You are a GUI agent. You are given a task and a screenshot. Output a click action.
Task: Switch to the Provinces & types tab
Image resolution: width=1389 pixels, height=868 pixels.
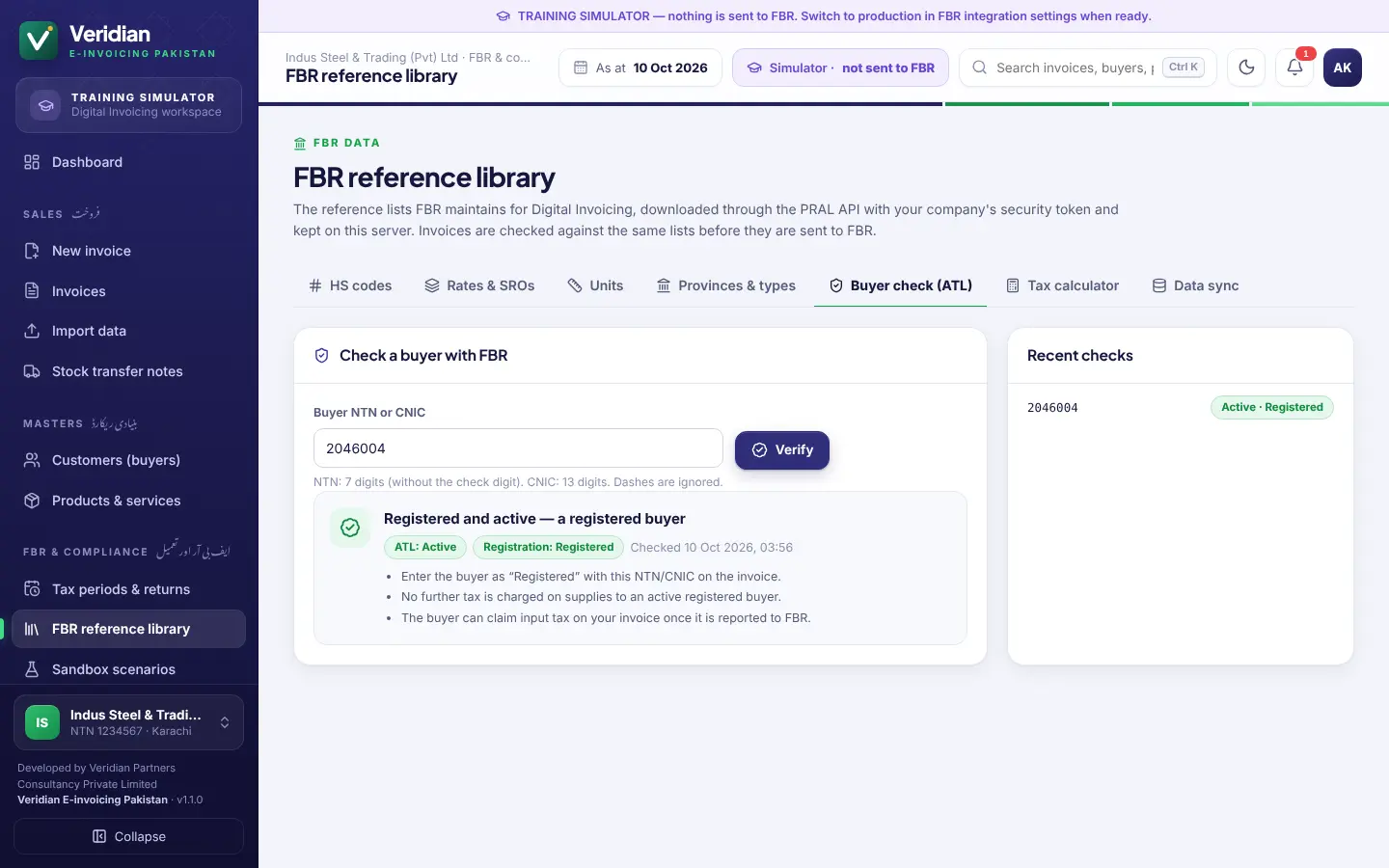coord(726,285)
